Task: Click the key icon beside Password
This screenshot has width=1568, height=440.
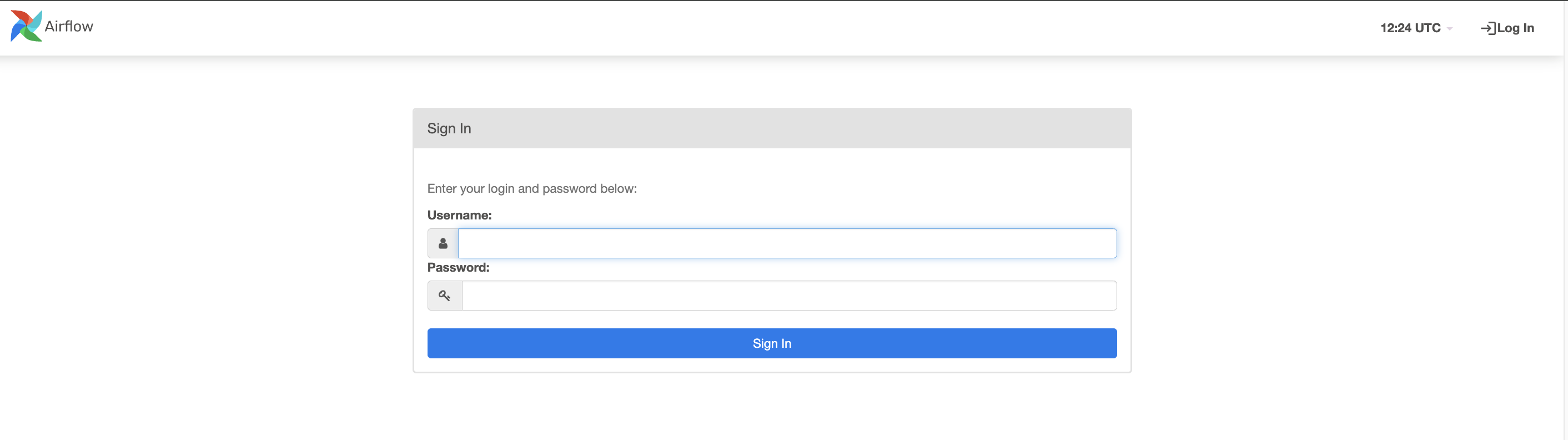Action: (x=445, y=296)
